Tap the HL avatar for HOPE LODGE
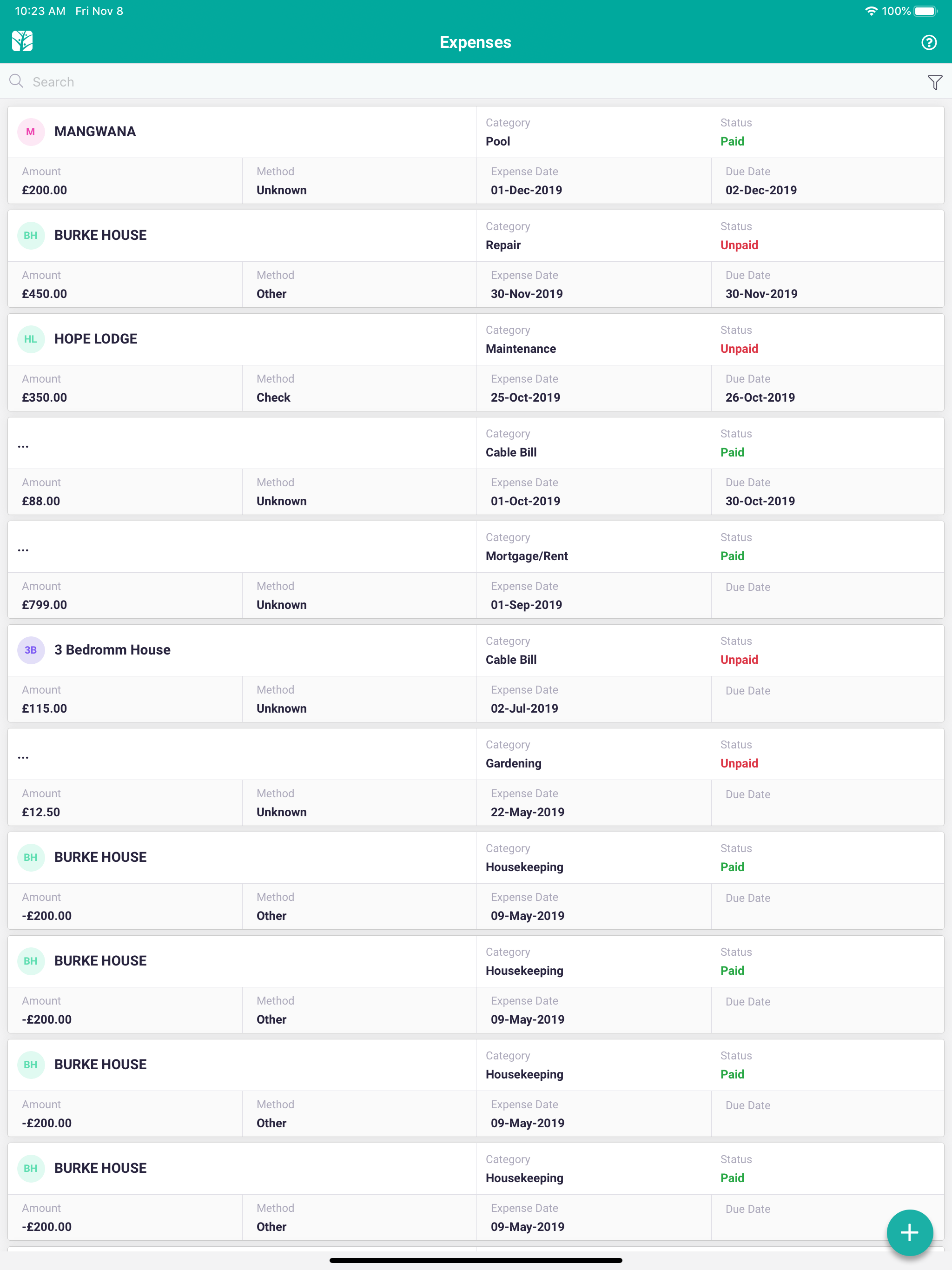 30,339
